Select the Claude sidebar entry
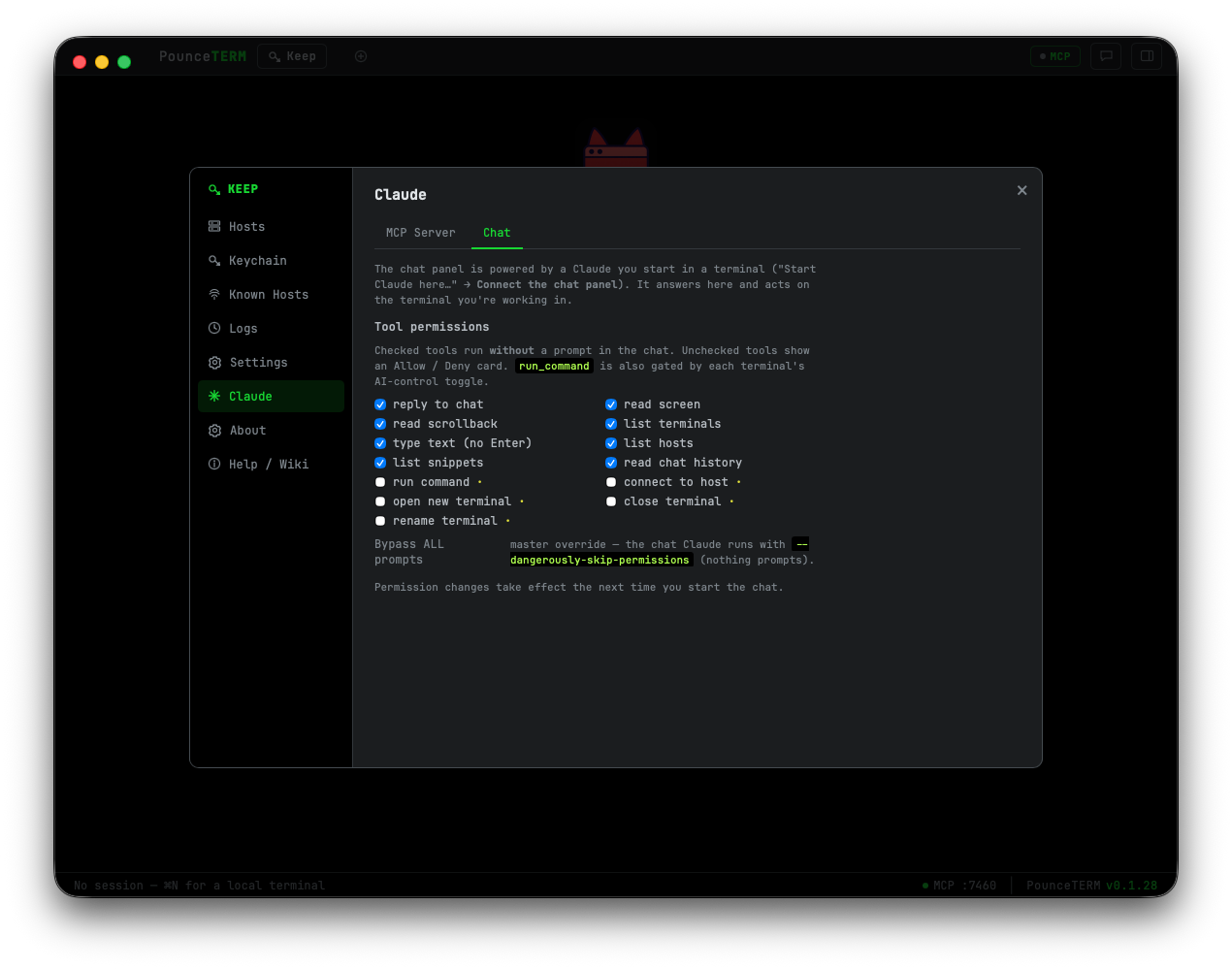The width and height of the screenshot is (1232, 969). [271, 397]
